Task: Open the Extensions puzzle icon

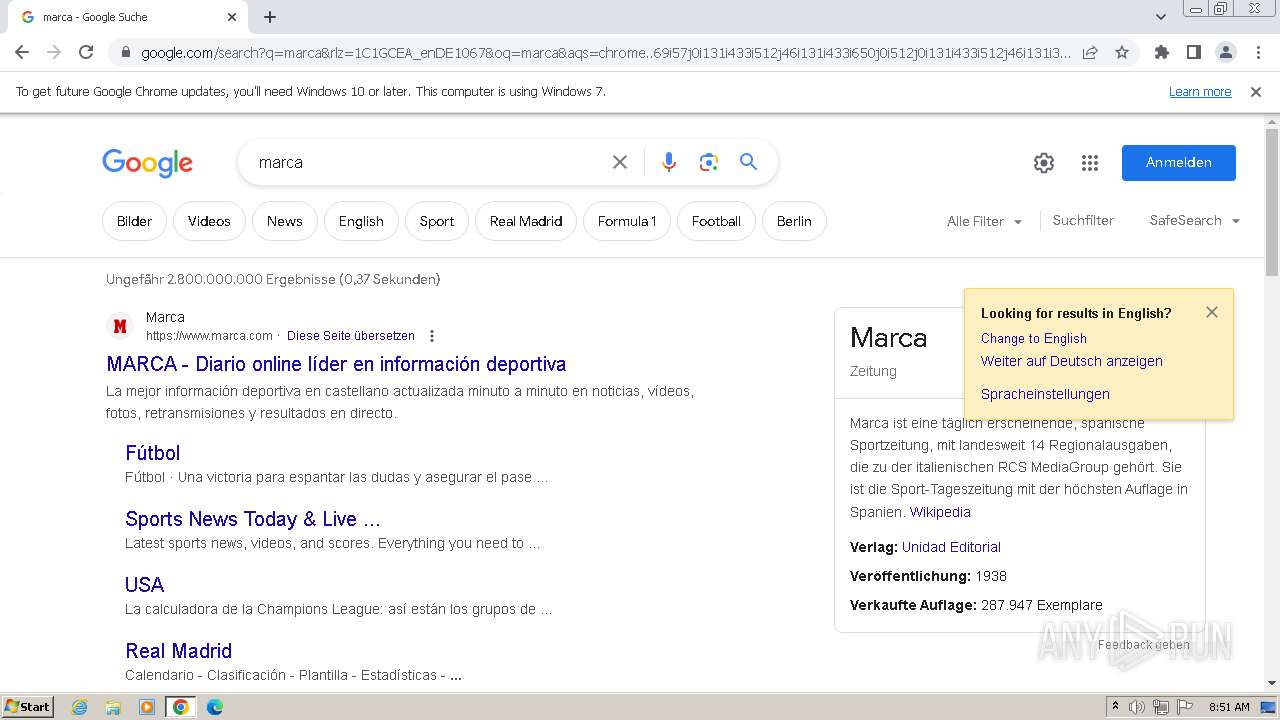Action: coord(1161,52)
